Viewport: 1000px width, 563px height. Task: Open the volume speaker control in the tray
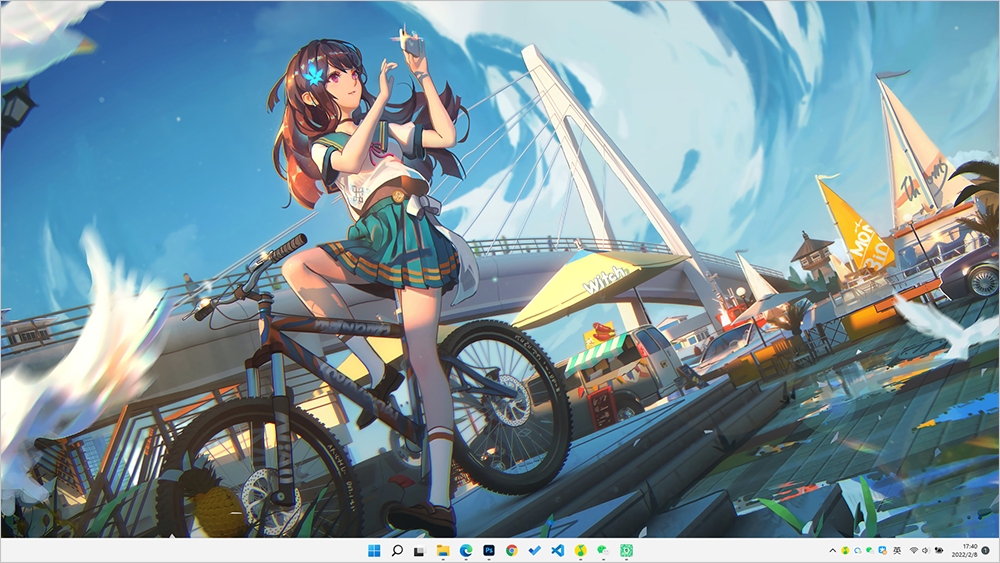(x=925, y=550)
